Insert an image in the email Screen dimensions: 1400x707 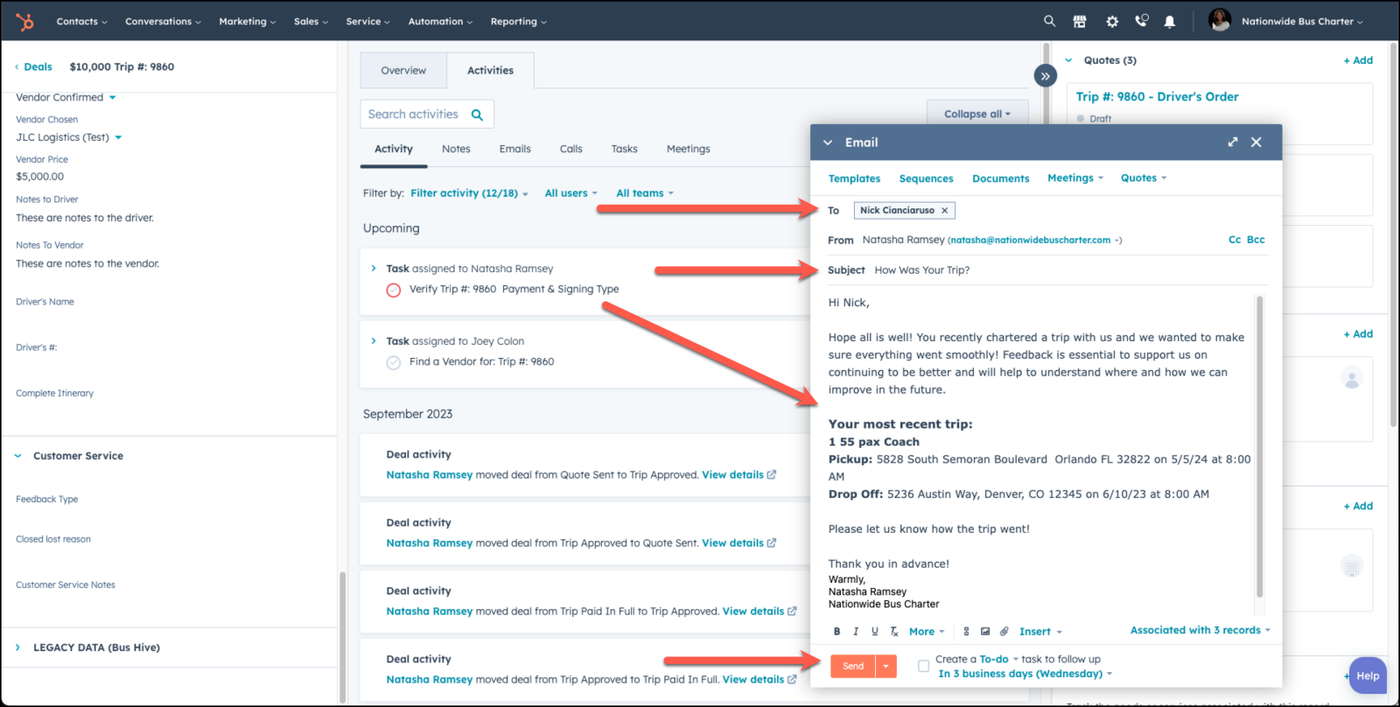[x=985, y=632]
